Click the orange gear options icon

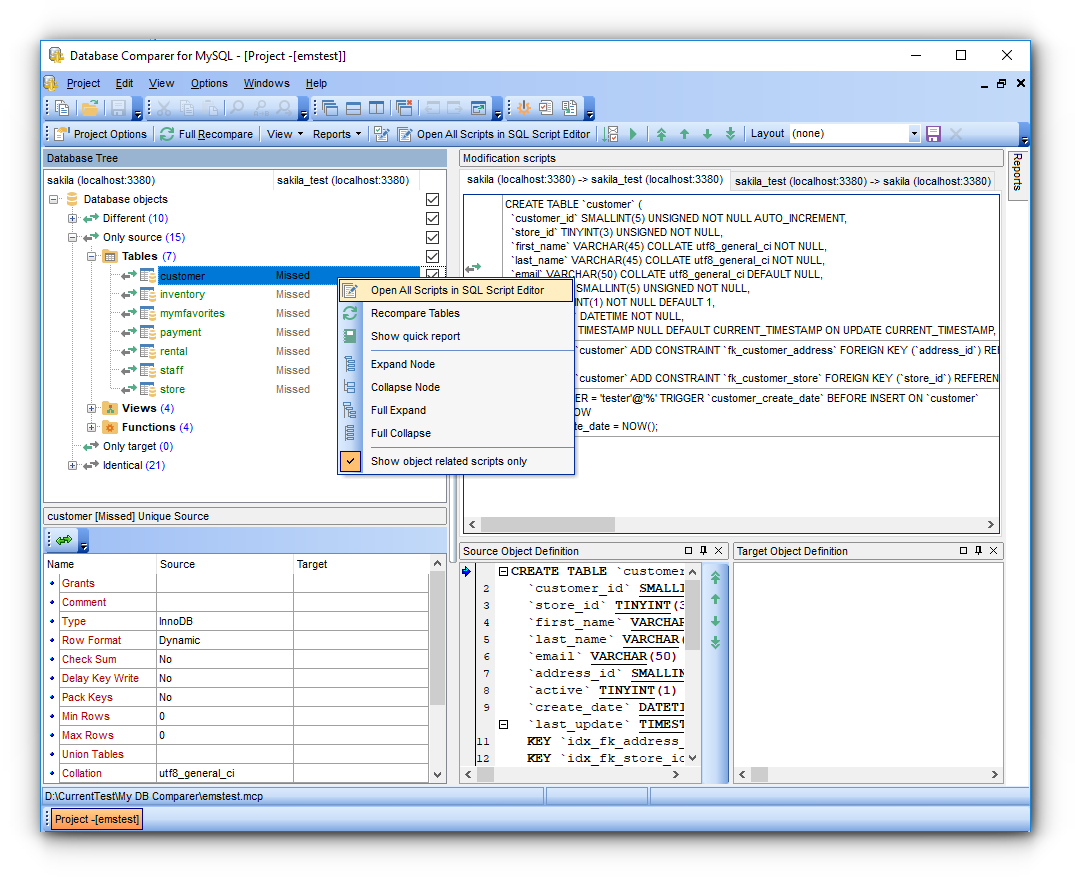[x=524, y=108]
